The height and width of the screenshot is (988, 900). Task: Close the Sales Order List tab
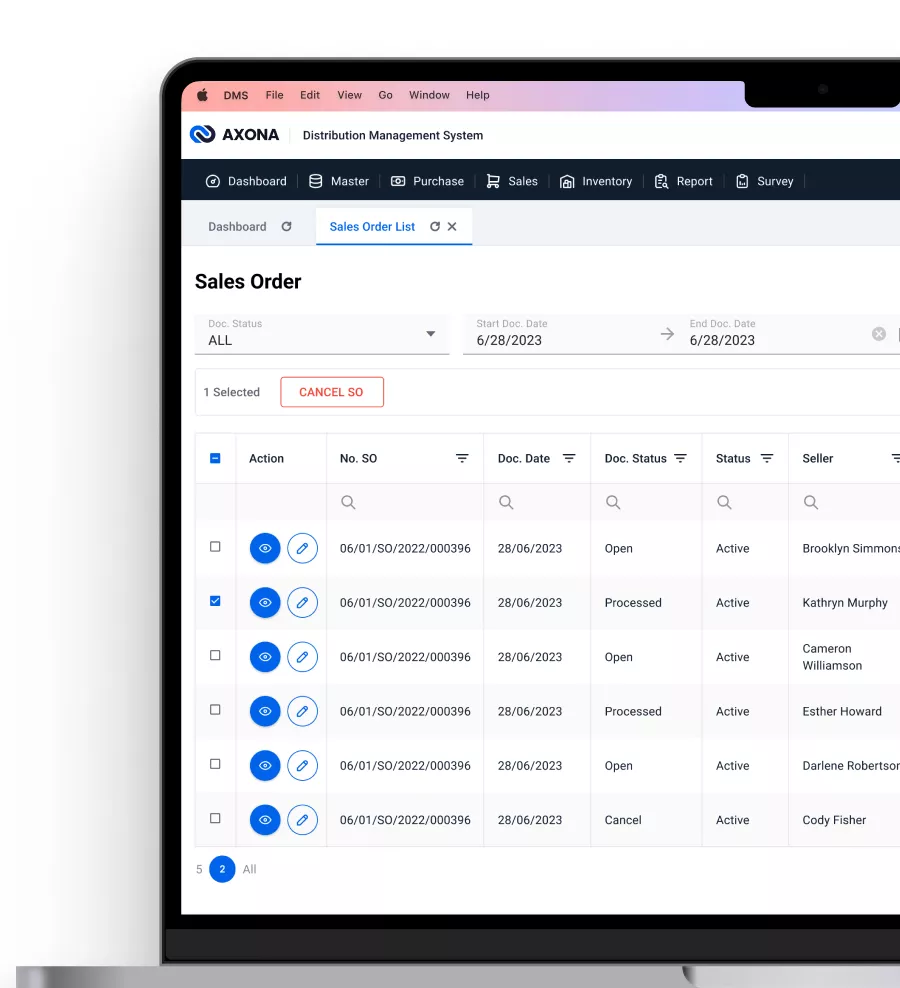pos(452,227)
